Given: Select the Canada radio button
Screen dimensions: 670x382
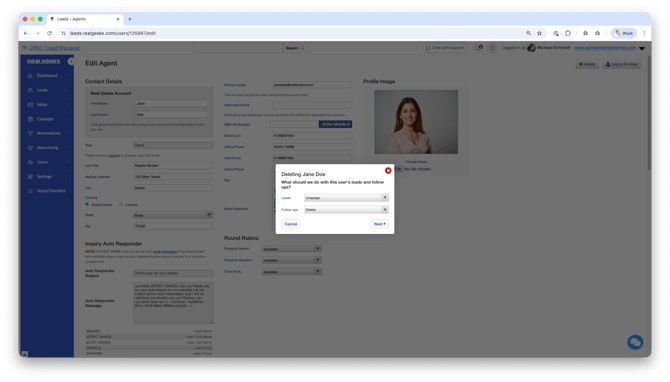Looking at the screenshot, I should pyautogui.click(x=121, y=204).
